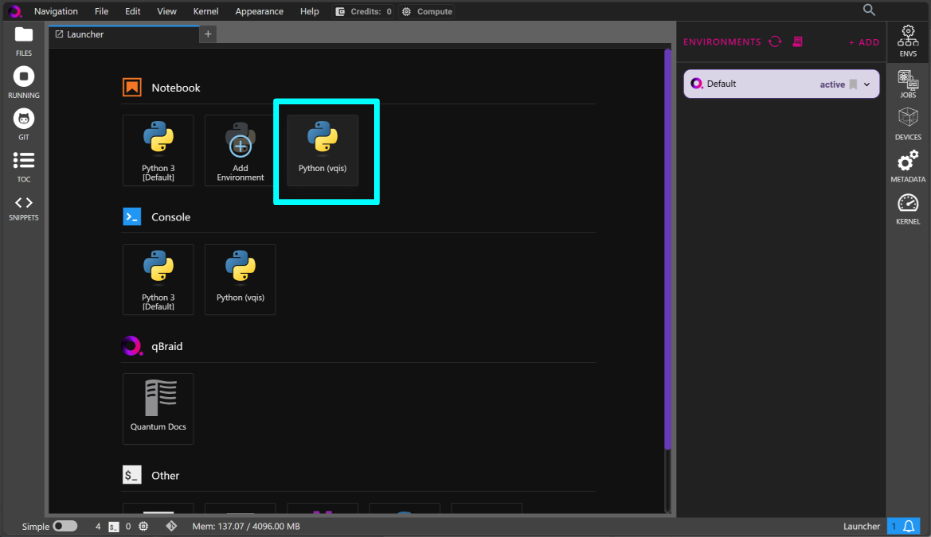The image size is (931, 537).
Task: Open the Appearance menu
Action: coord(259,11)
